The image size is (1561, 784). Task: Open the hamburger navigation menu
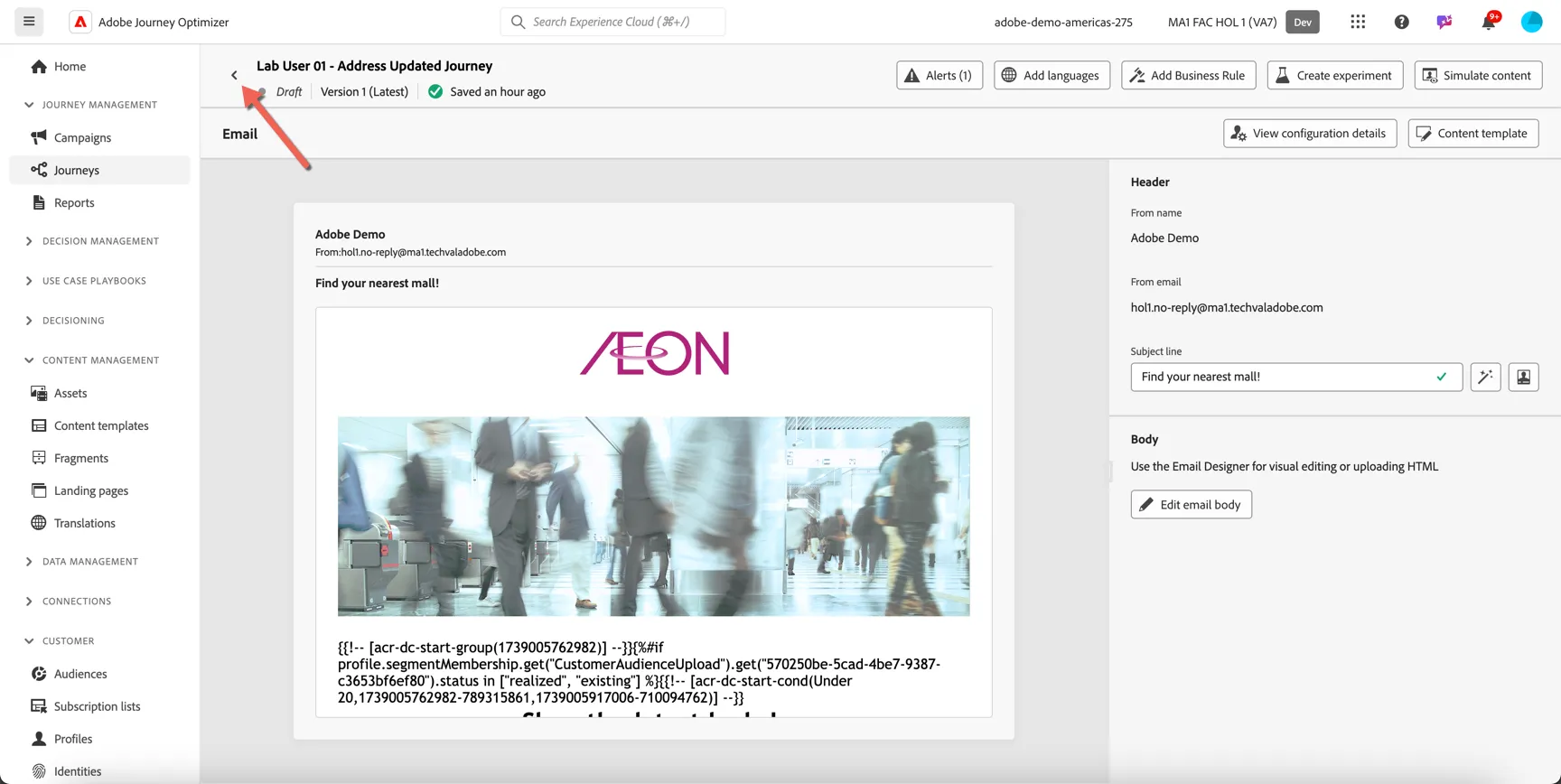click(29, 22)
